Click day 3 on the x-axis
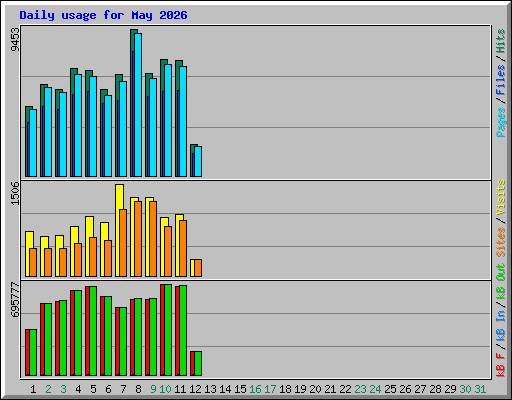This screenshot has width=512, height=400. tap(63, 389)
